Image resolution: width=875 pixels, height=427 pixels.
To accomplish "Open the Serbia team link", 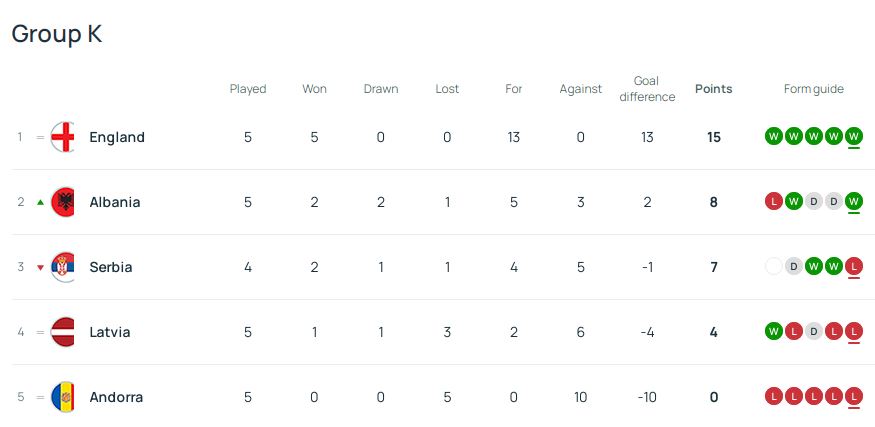I will point(110,267).
